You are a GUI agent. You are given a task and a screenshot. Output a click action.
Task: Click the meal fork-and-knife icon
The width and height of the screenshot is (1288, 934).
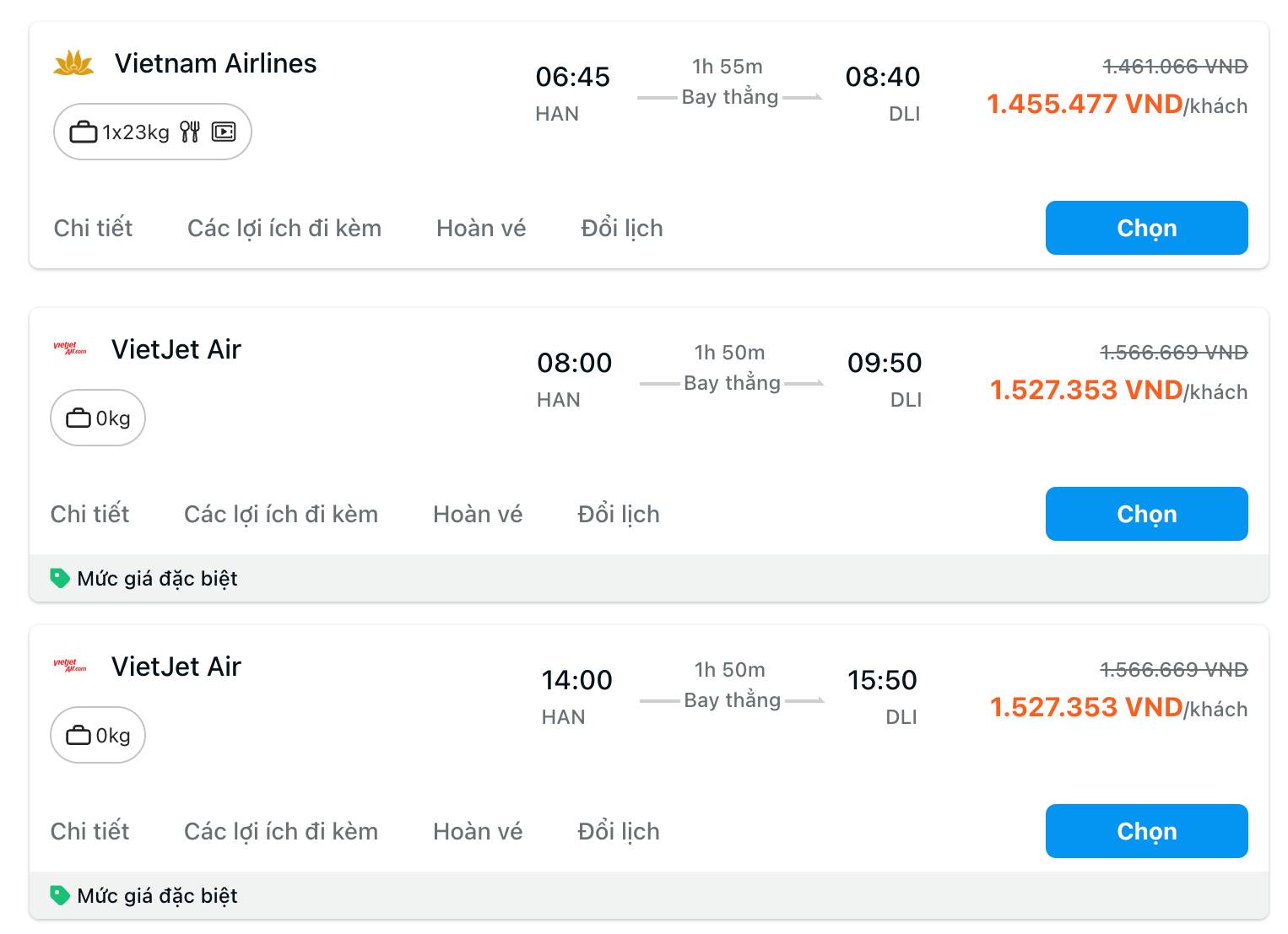190,132
